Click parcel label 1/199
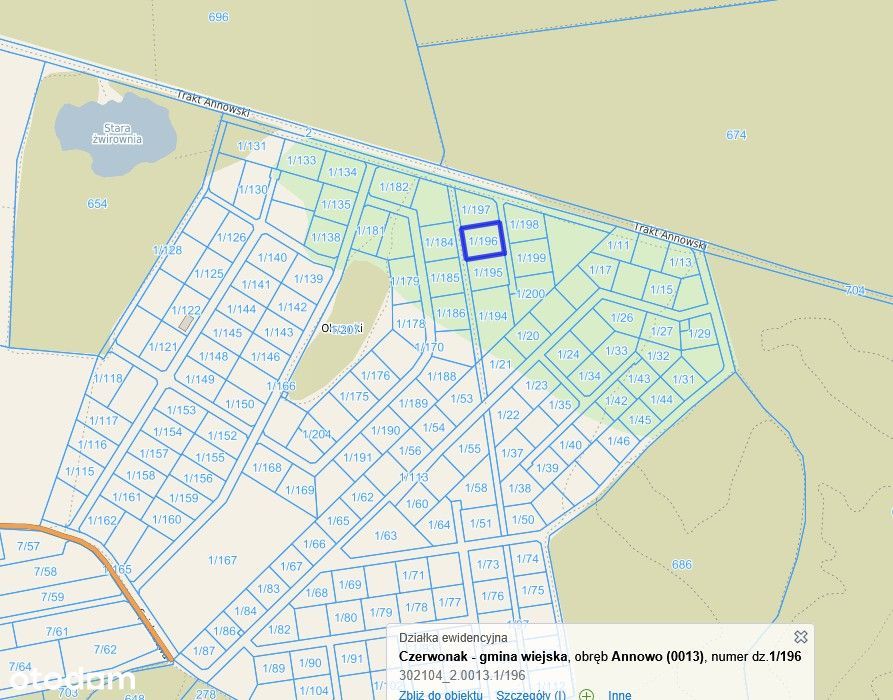893x700 pixels. click(x=531, y=258)
